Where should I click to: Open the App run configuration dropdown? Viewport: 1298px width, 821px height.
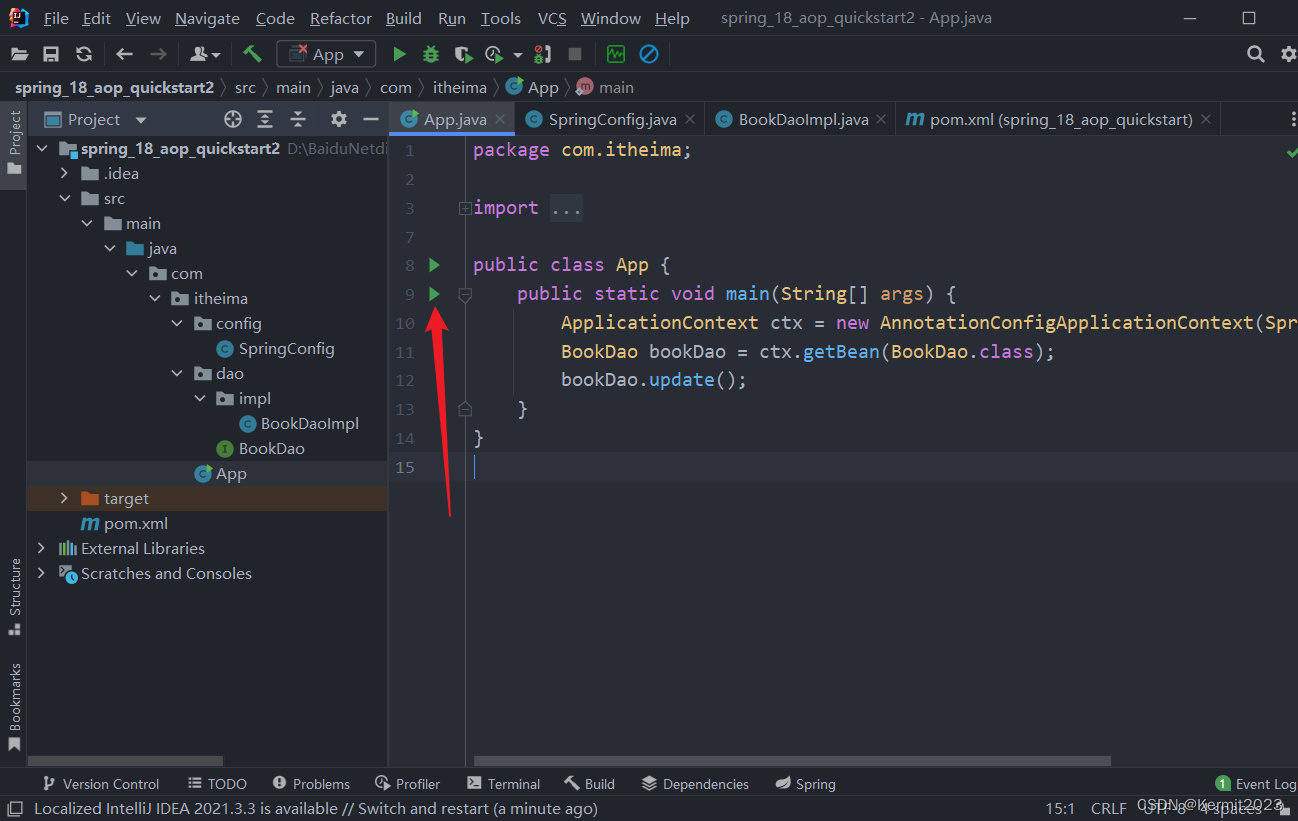(x=326, y=54)
